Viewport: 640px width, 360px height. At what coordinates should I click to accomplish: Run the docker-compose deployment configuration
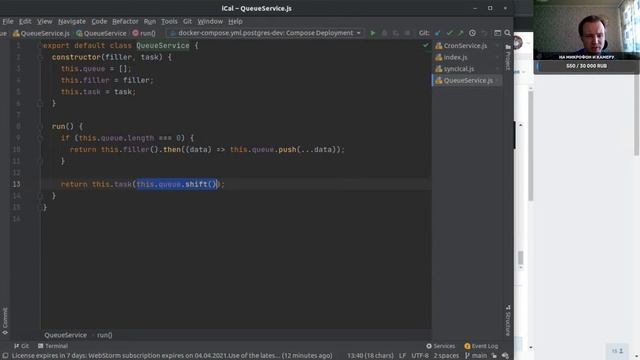point(372,33)
